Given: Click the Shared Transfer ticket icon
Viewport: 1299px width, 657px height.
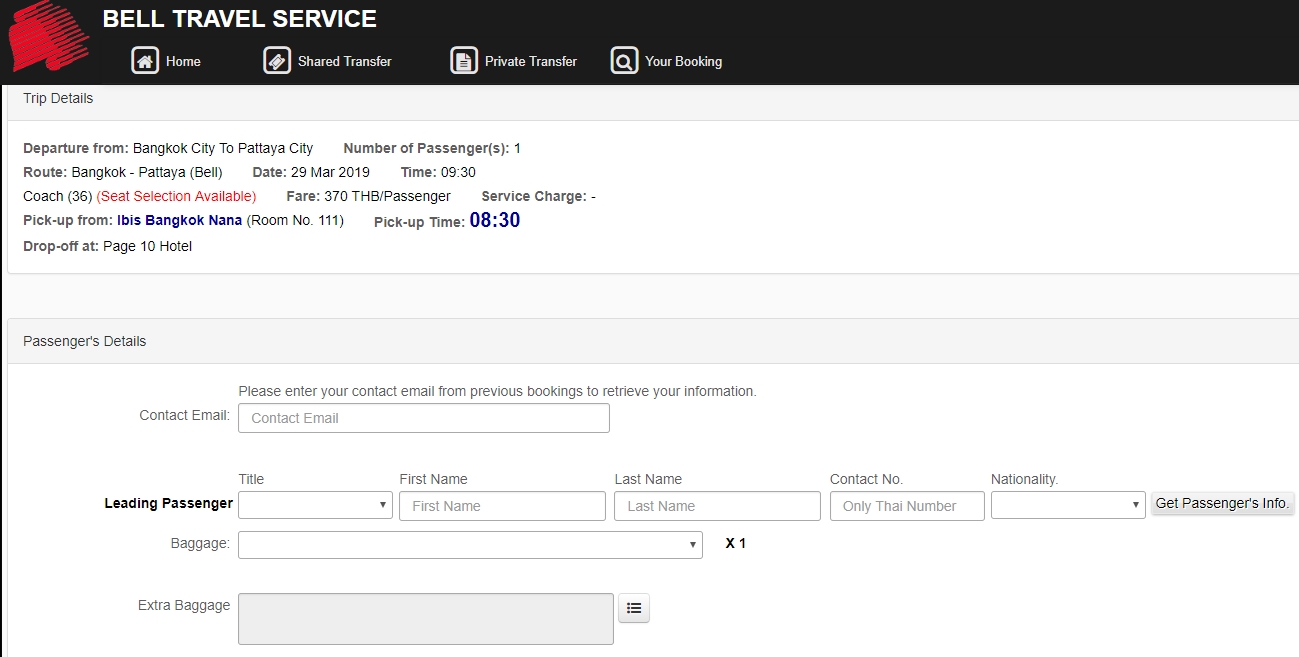Looking at the screenshot, I should [x=277, y=61].
